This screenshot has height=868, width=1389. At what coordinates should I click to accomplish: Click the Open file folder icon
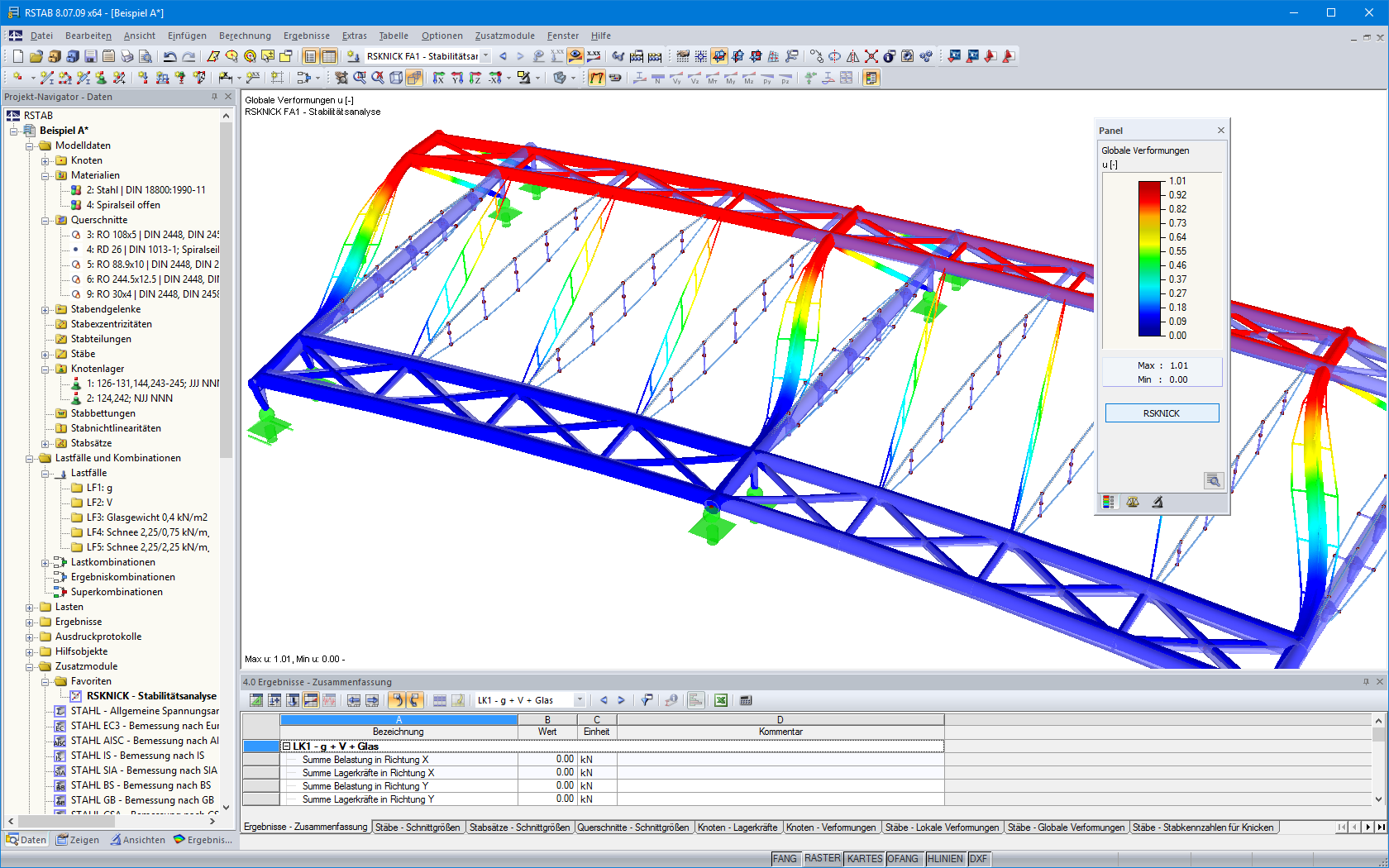pyautogui.click(x=36, y=56)
